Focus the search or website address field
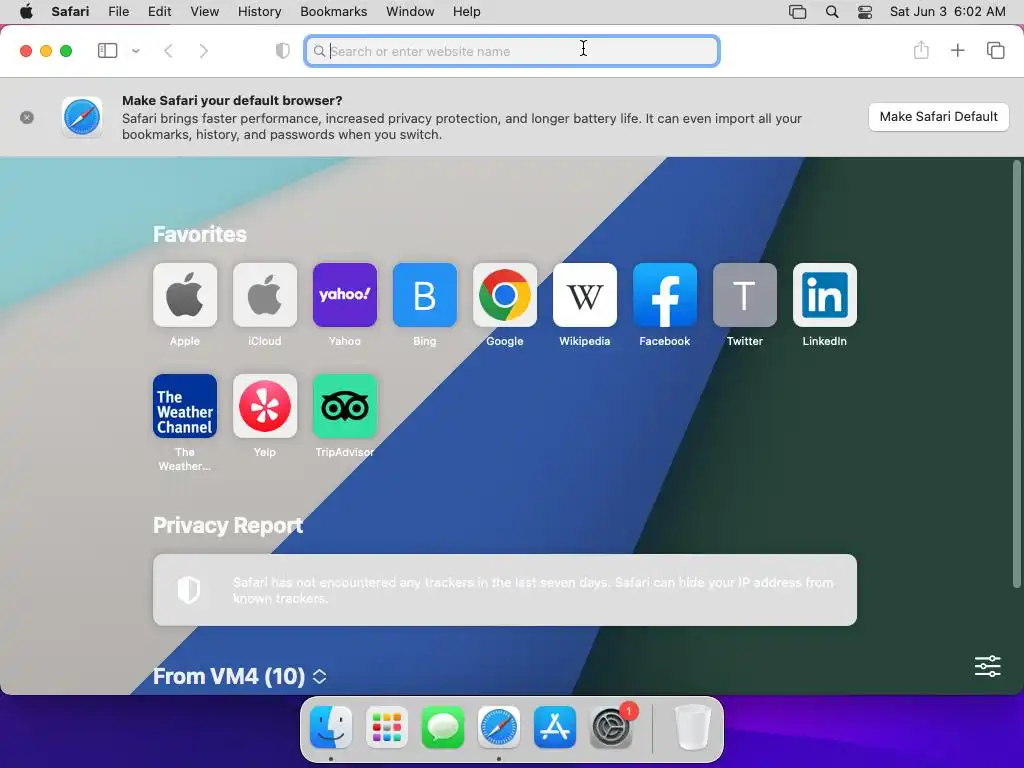 [x=512, y=51]
